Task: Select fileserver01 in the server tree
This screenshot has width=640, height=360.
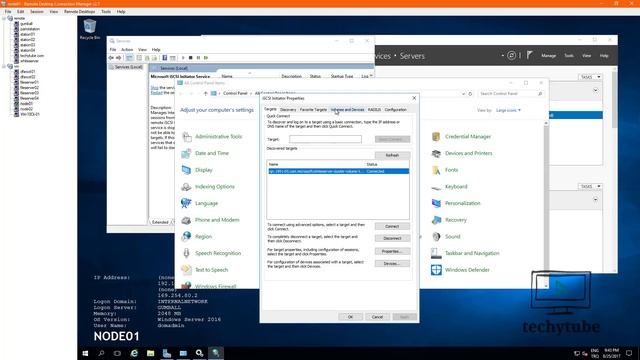Action: [29, 82]
